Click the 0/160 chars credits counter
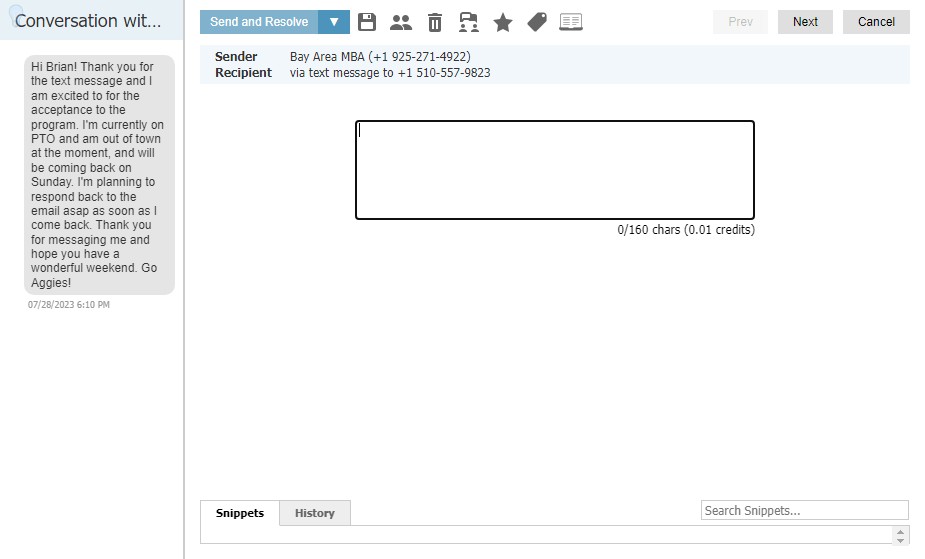Image resolution: width=925 pixels, height=559 pixels. (685, 229)
